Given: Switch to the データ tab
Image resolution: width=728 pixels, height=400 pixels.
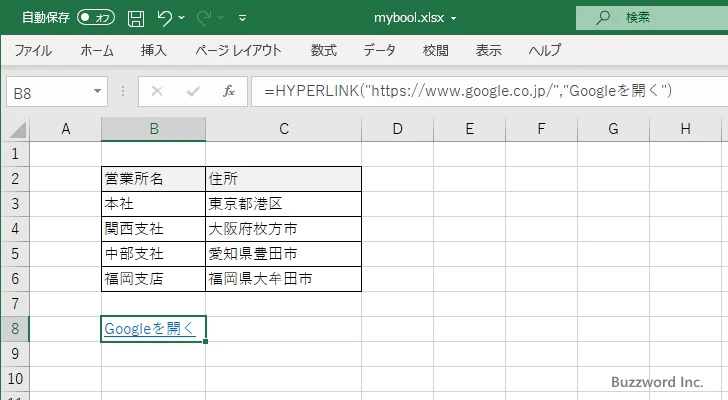Looking at the screenshot, I should coord(379,50).
